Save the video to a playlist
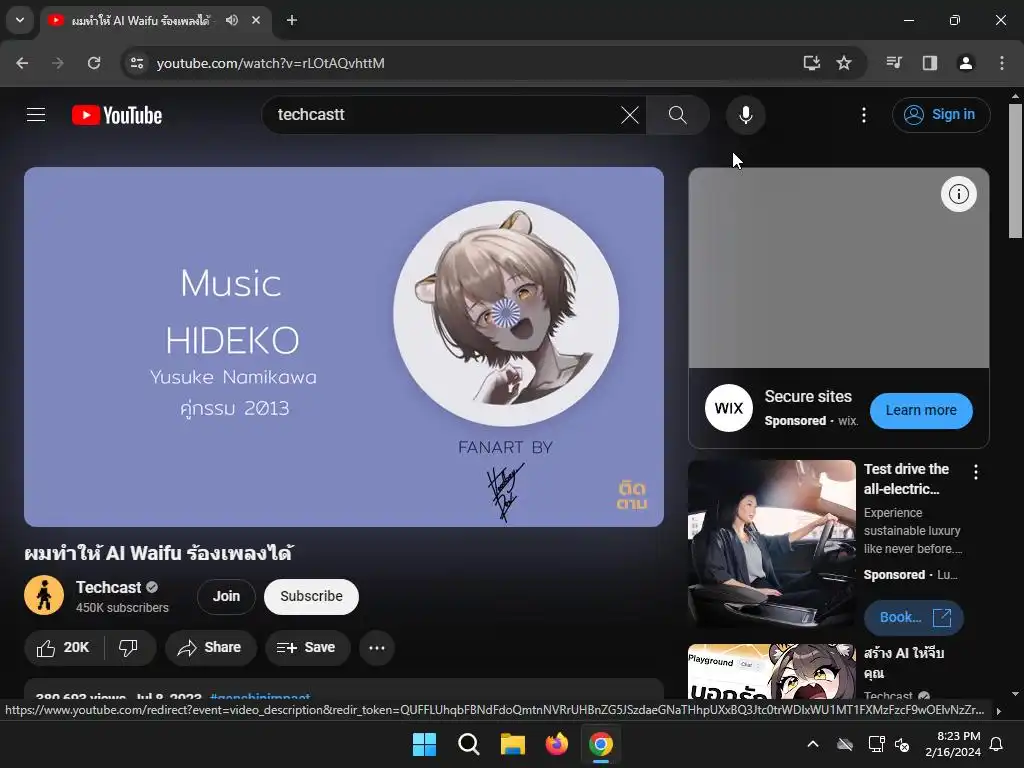This screenshot has width=1024, height=768. pos(306,648)
